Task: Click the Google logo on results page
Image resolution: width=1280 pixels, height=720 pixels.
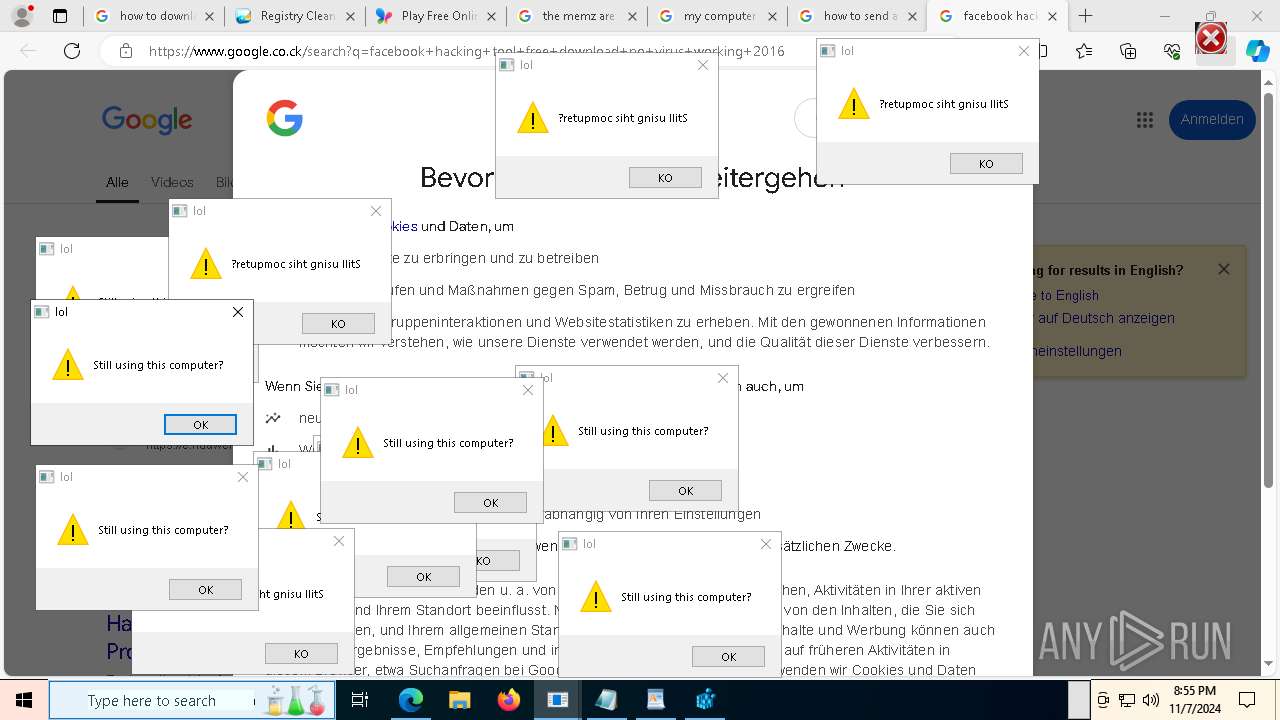Action: click(x=147, y=120)
